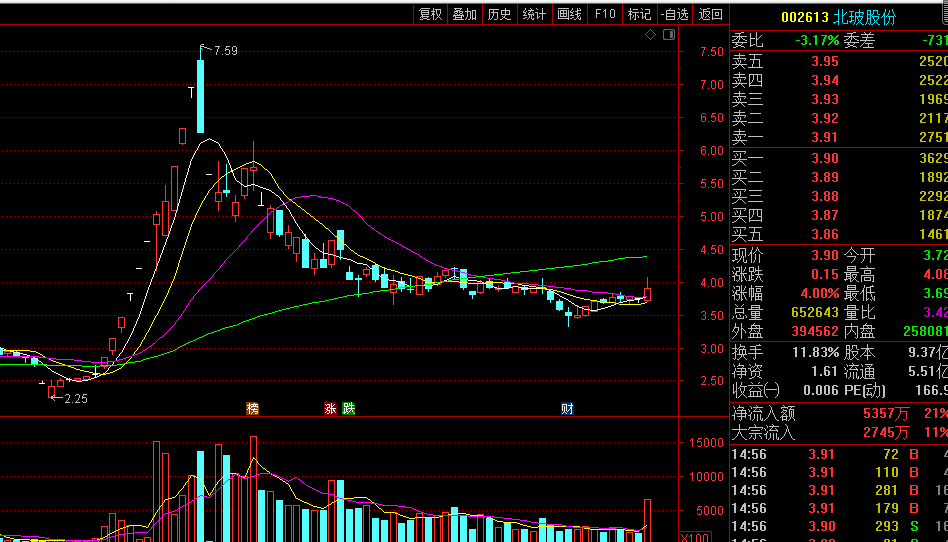The width and height of the screenshot is (948, 542).
Task: Click the 换手 value 11.83%
Action: (x=816, y=351)
